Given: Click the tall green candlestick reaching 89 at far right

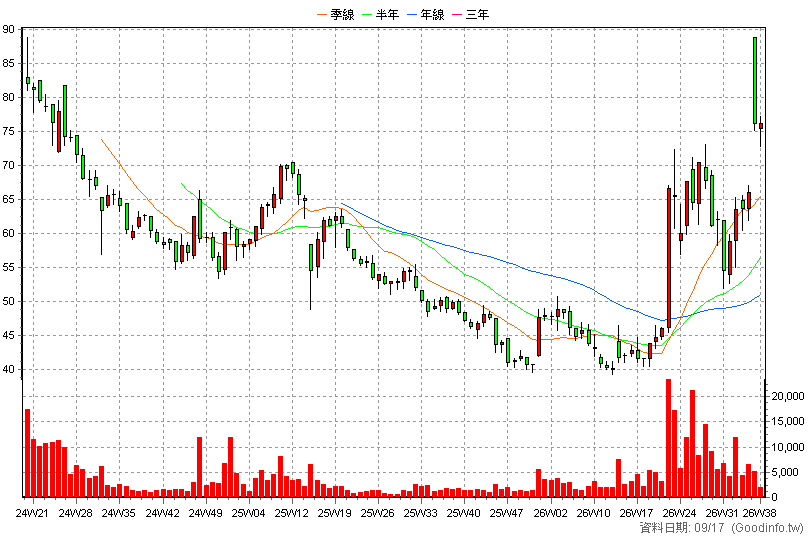Looking at the screenshot, I should pos(755,80).
